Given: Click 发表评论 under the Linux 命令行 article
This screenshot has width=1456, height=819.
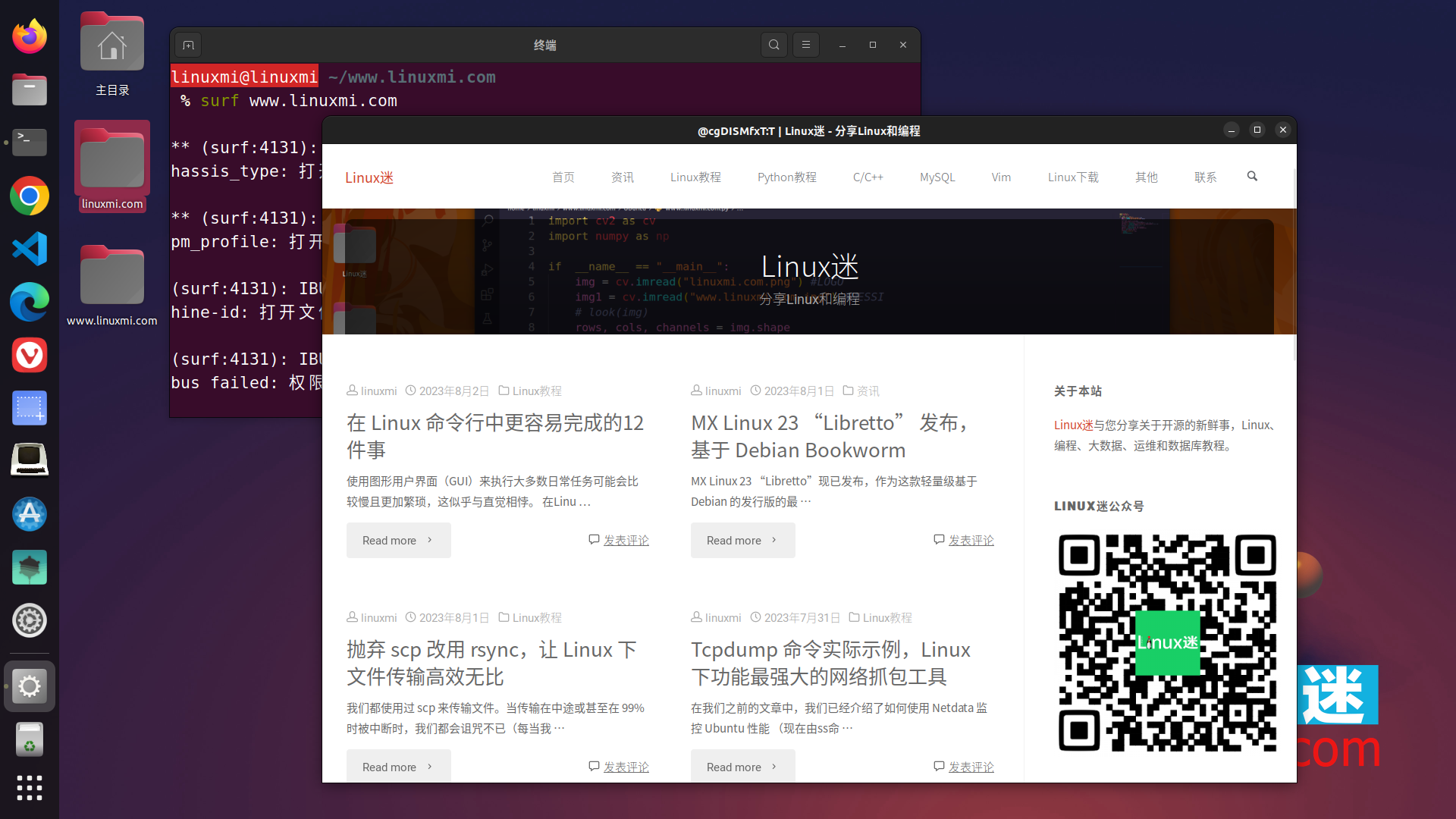Looking at the screenshot, I should [626, 540].
